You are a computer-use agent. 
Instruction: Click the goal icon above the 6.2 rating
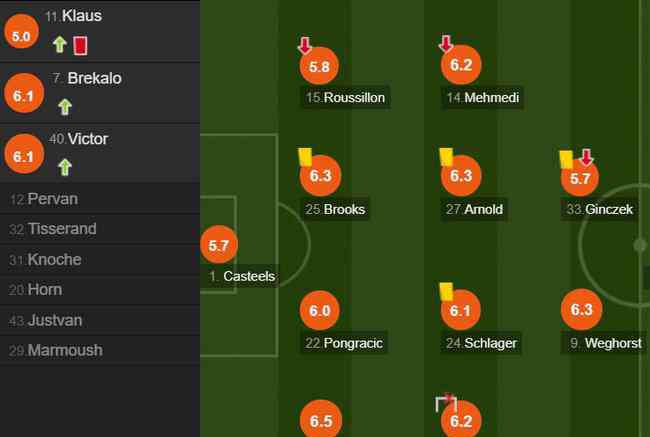tap(446, 403)
